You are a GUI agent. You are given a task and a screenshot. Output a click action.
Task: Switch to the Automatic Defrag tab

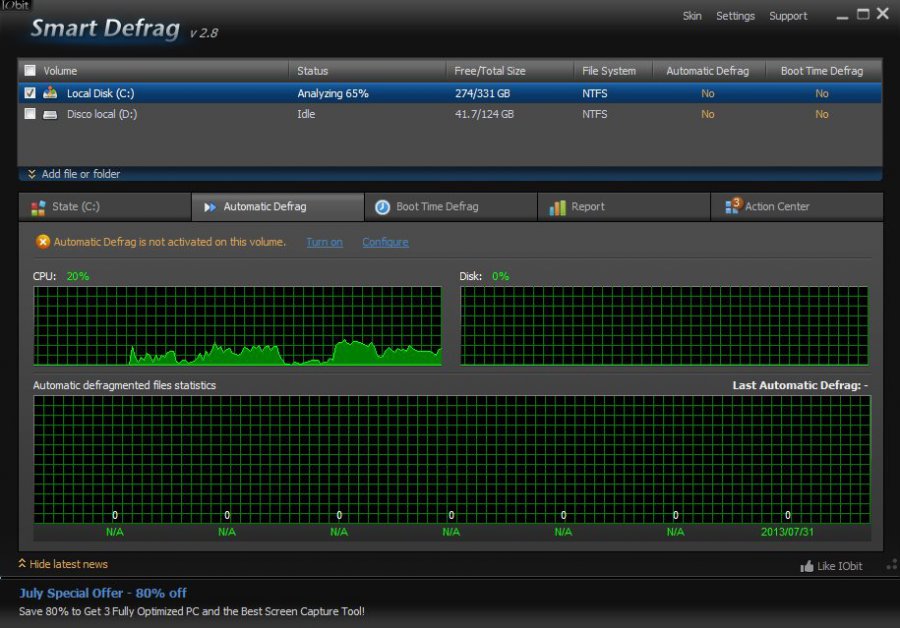pyautogui.click(x=278, y=207)
